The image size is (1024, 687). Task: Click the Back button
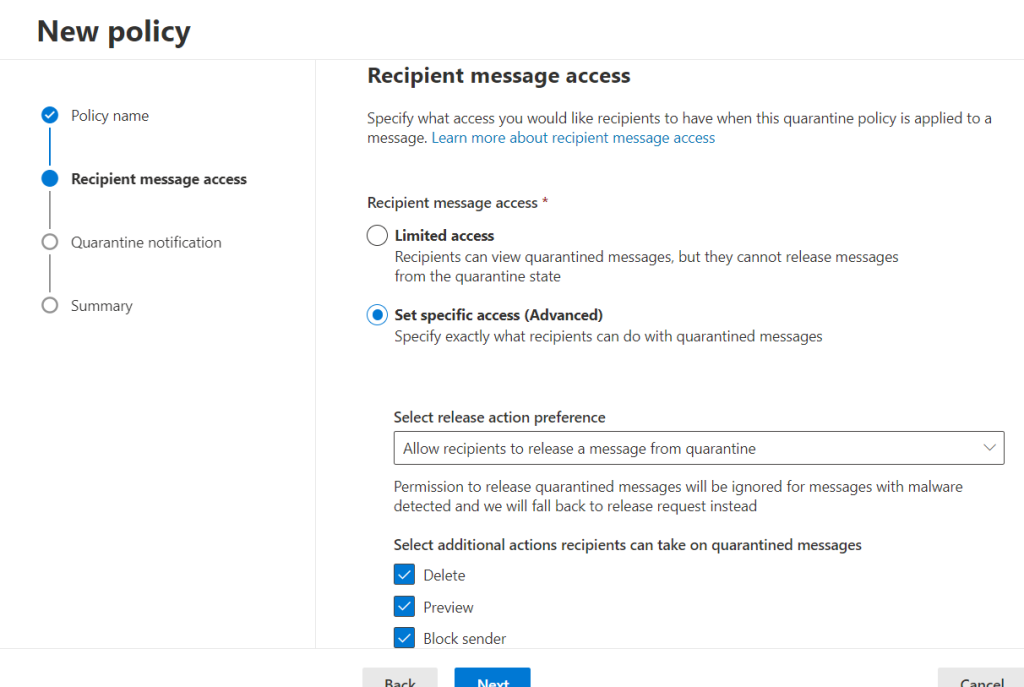(x=400, y=679)
